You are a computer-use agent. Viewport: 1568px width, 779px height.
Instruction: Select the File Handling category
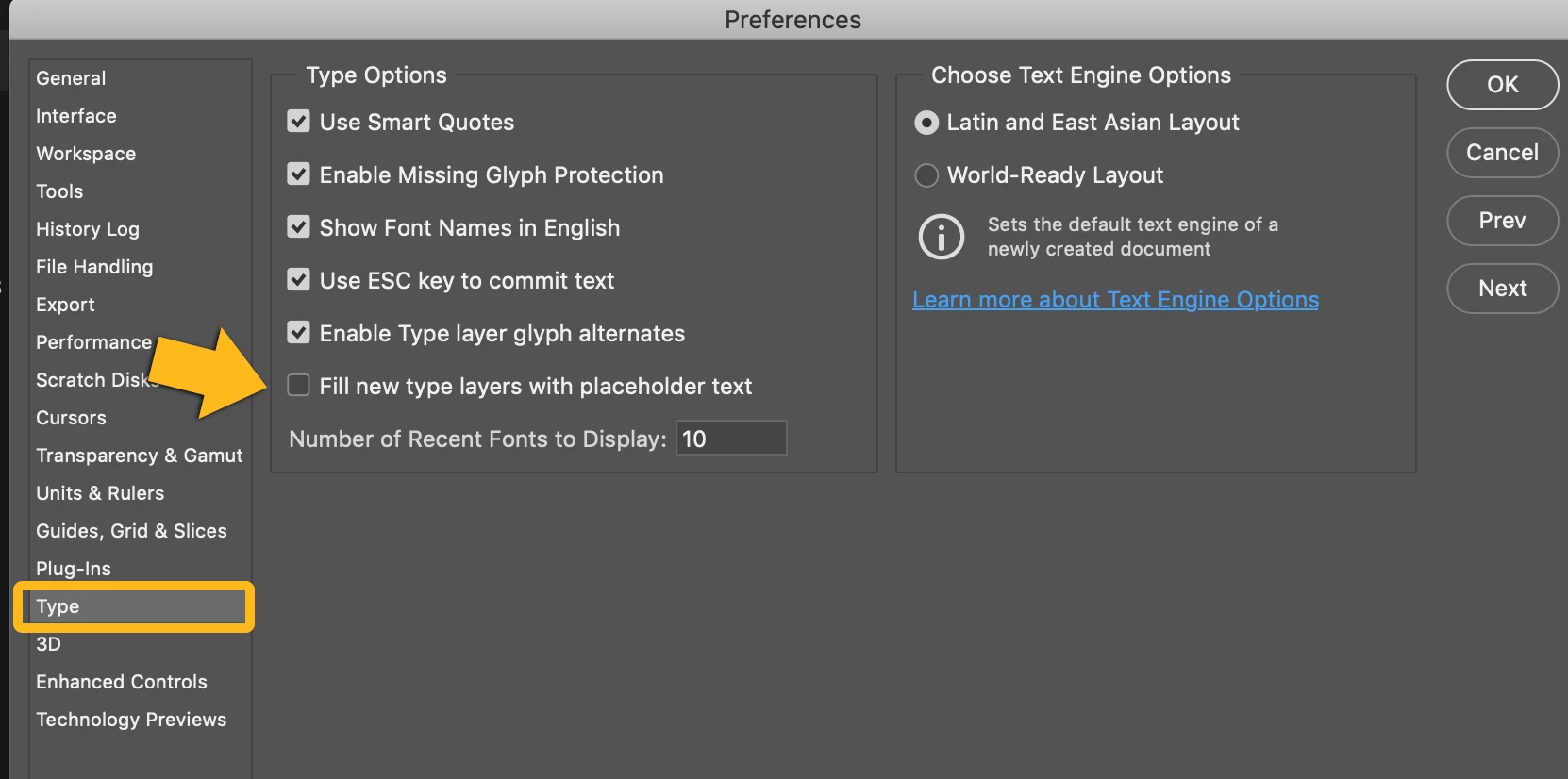click(94, 267)
